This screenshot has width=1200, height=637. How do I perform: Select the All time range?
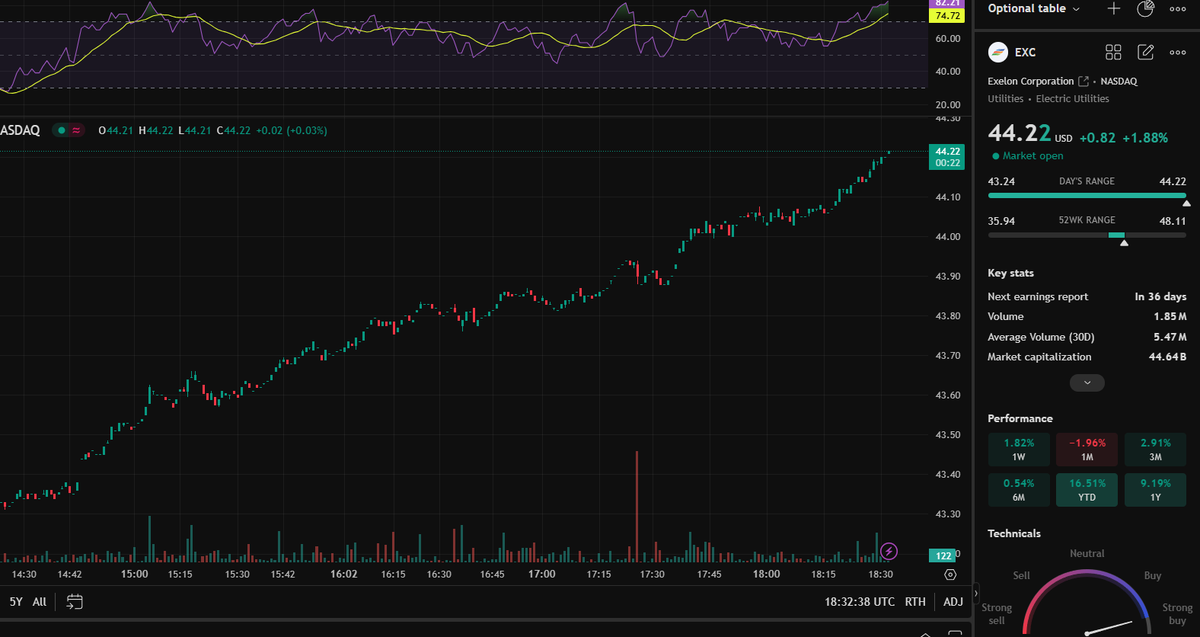pos(39,602)
